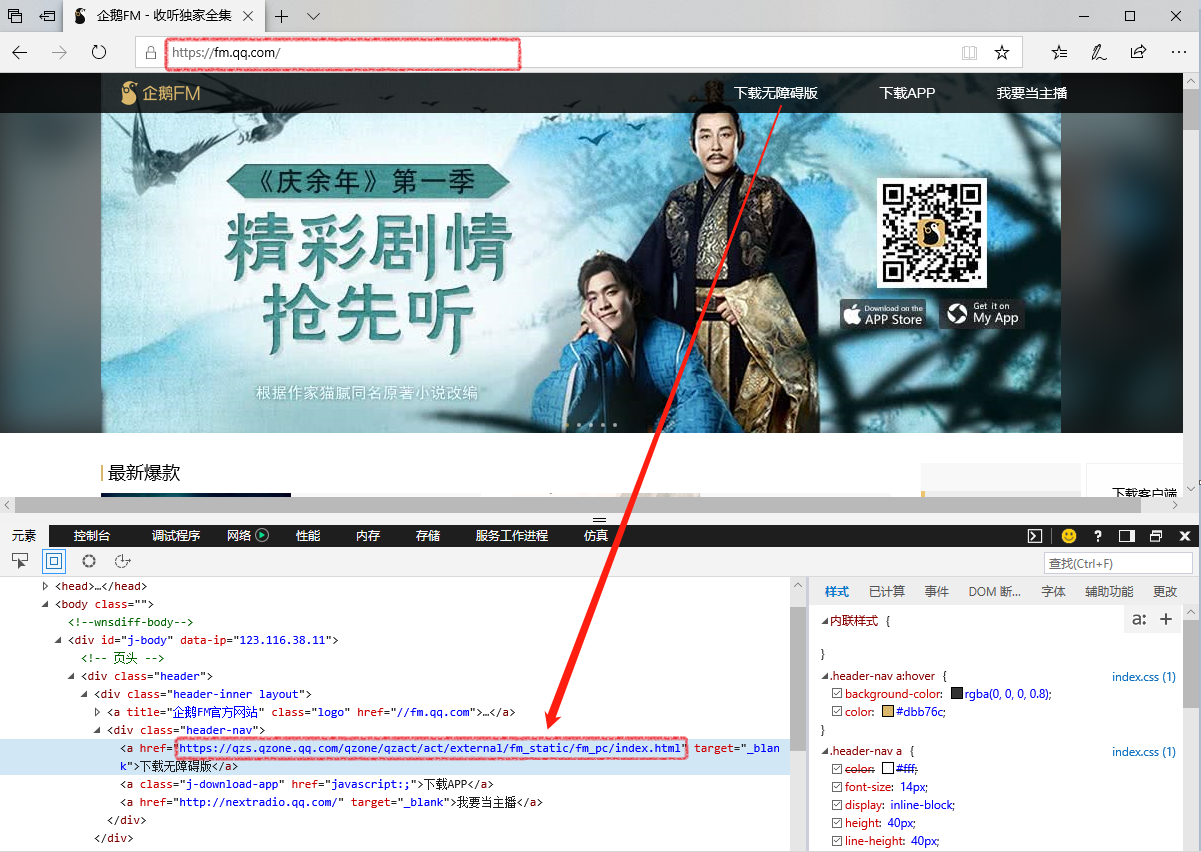Screen dimensions: 1201x852
Task: Toggle the DOM element highlighting box icon
Action: pyautogui.click(x=54, y=561)
